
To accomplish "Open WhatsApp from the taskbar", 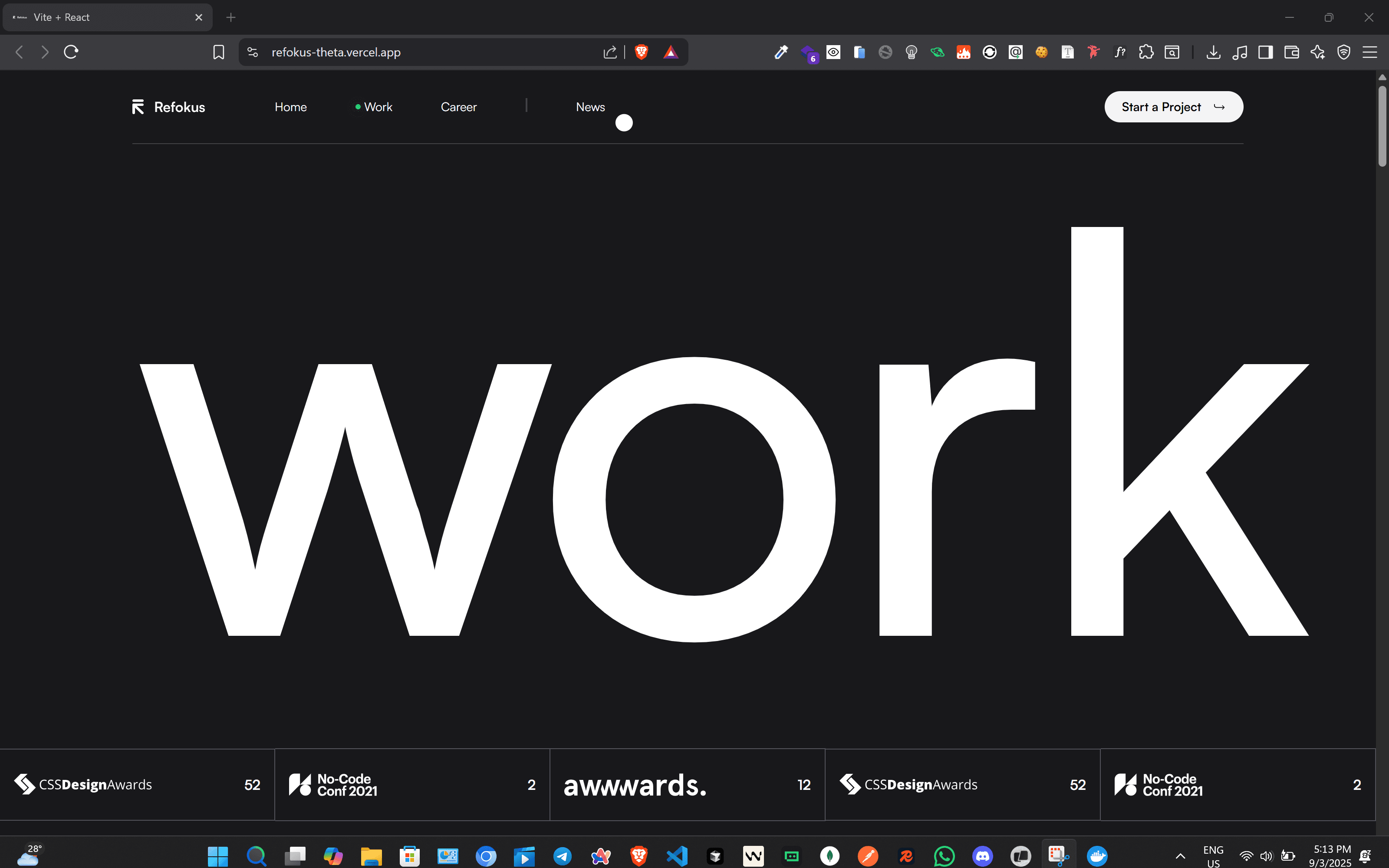I will pos(944,856).
